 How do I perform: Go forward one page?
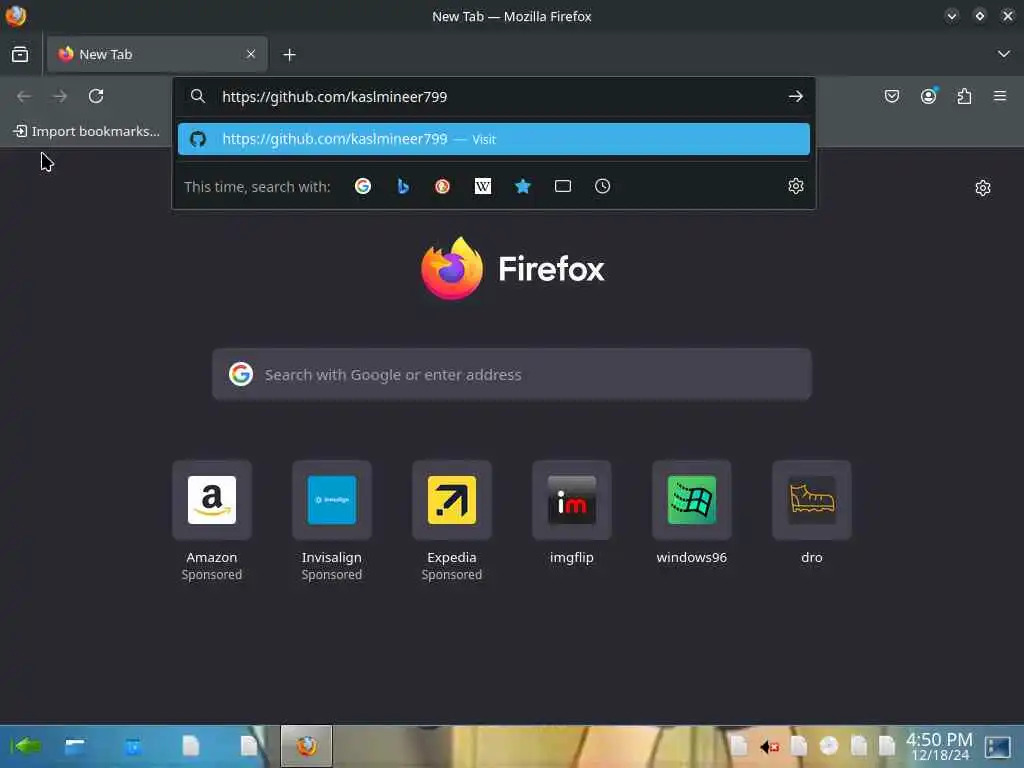60,97
